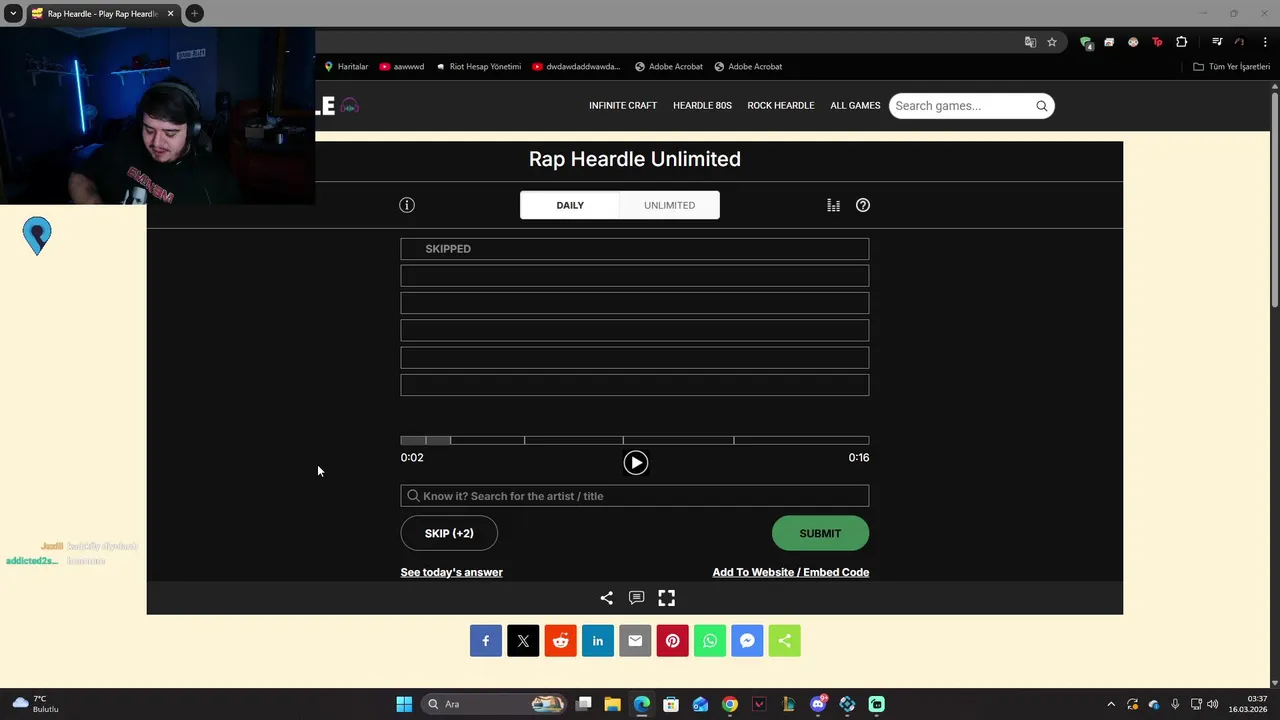Open Microsoft Edge from taskbar

(641, 704)
